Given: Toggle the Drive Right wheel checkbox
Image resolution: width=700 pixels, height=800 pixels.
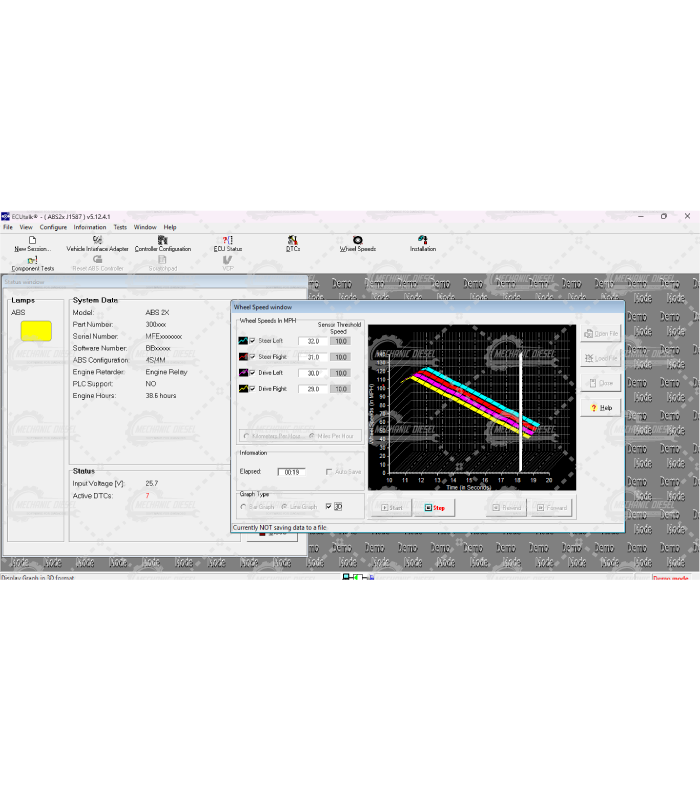Looking at the screenshot, I should (x=253, y=389).
